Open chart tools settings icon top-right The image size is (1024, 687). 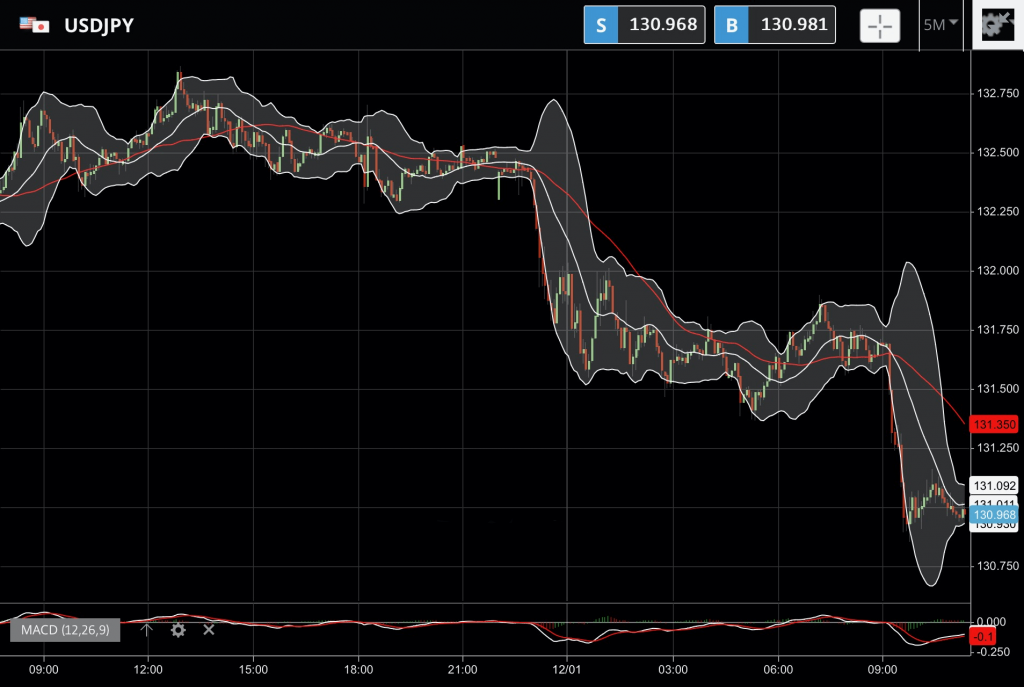[x=998, y=25]
